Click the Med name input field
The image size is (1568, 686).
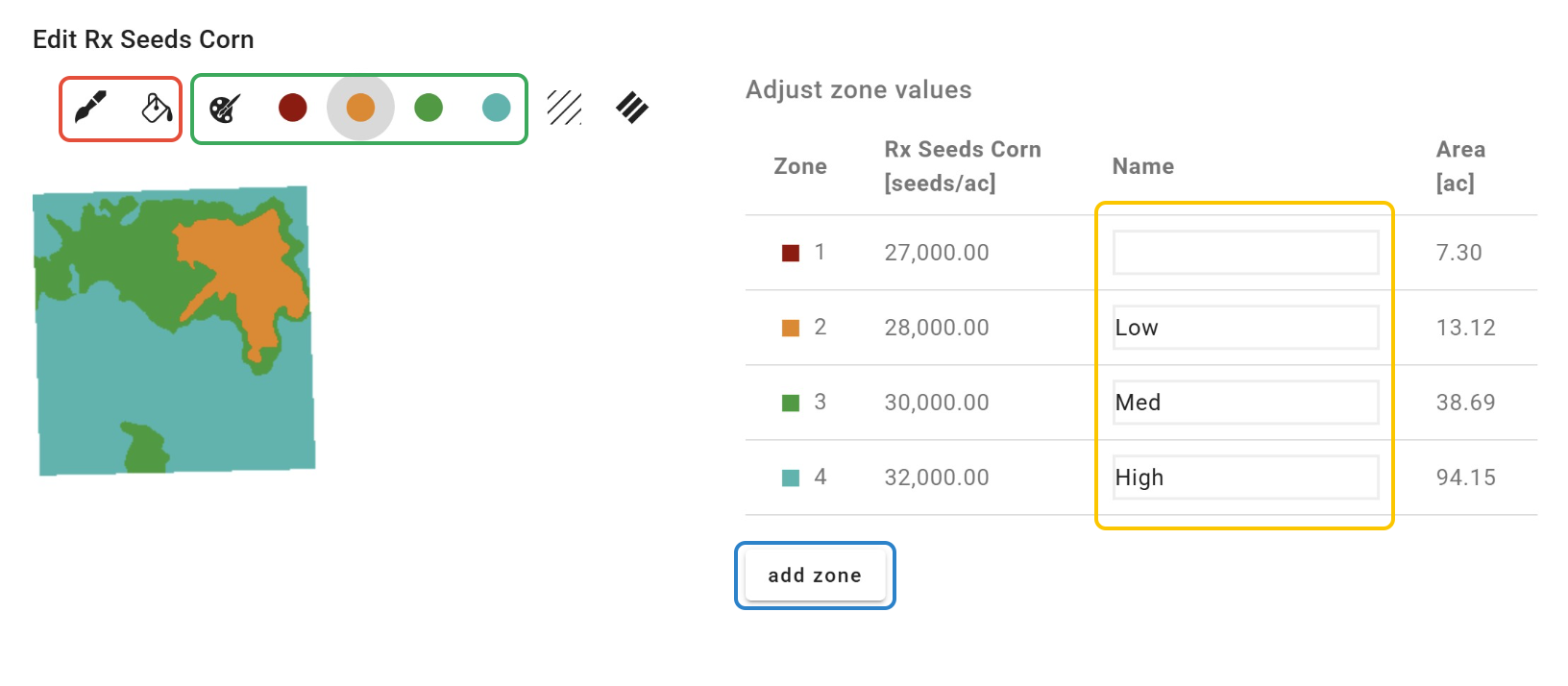click(x=1245, y=403)
